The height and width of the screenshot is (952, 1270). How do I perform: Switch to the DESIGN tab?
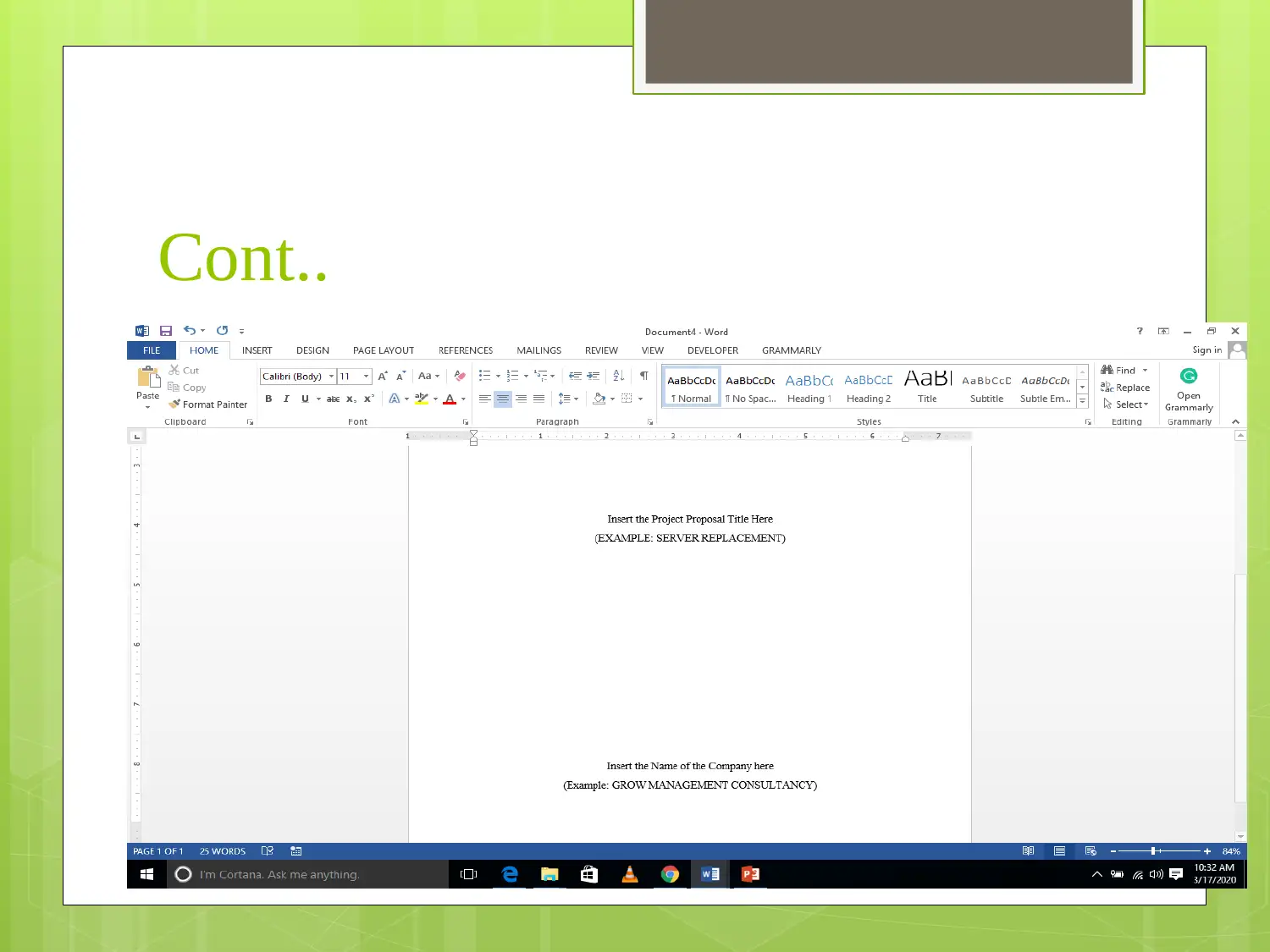(x=312, y=350)
